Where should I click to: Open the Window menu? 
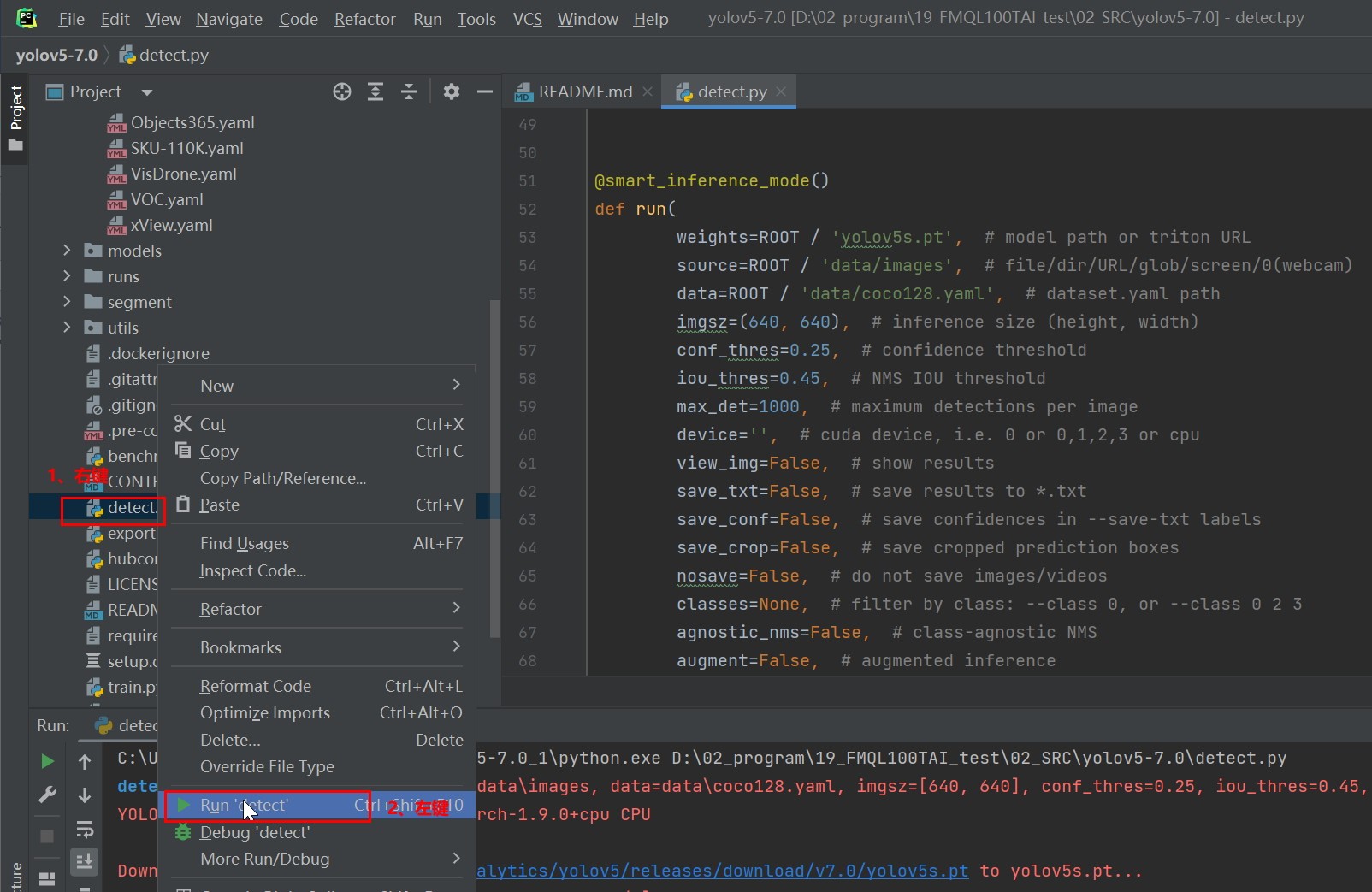(x=588, y=19)
